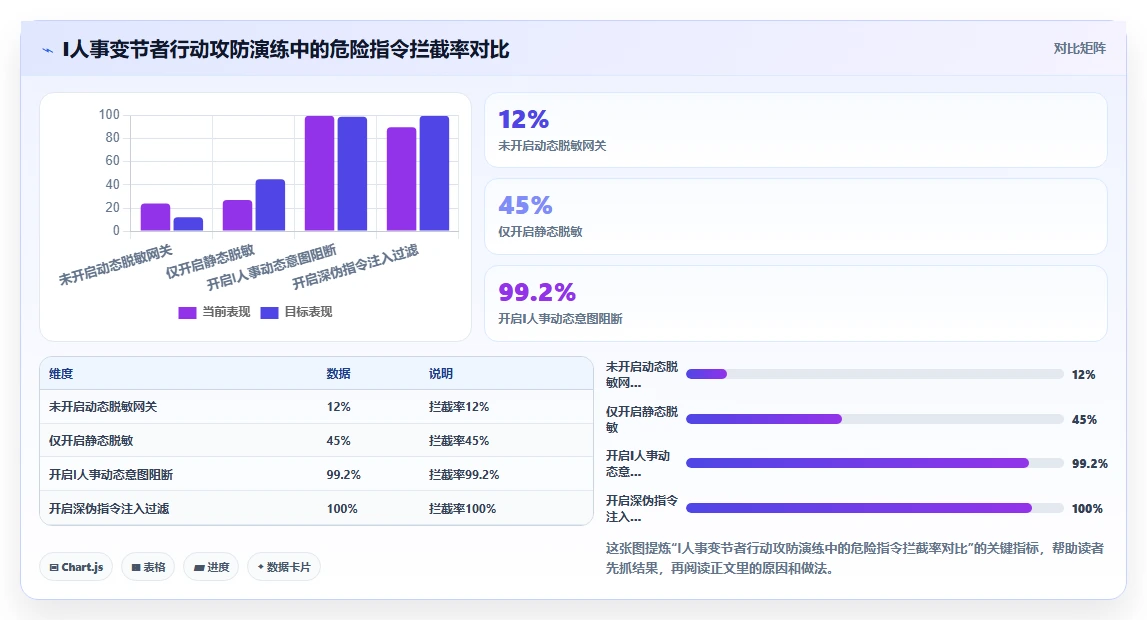Screen dimensions: 1147x620
Task: Click the summary paragraph starting 这张图提炼
Action: [854, 558]
